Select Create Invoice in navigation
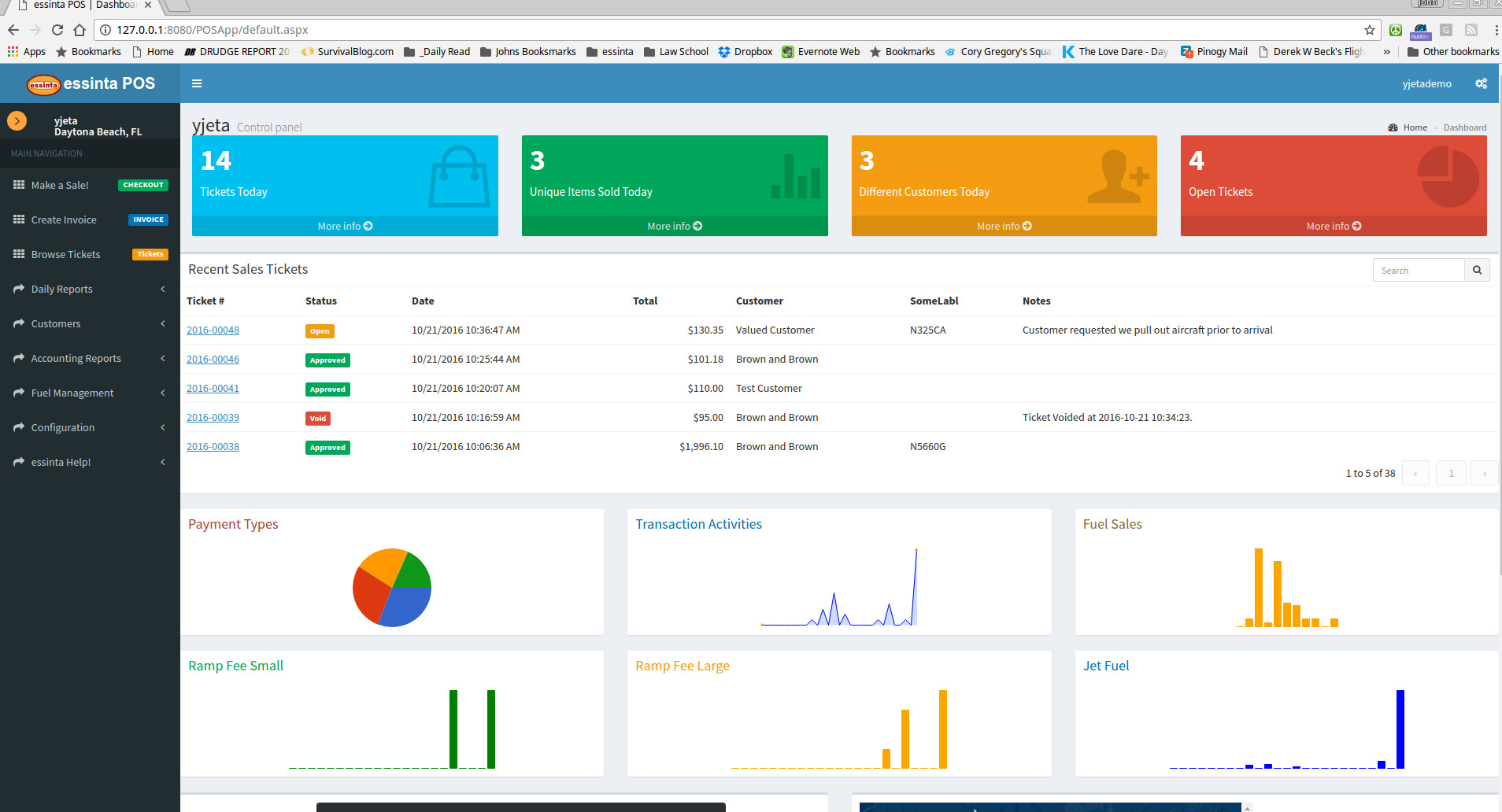1502x812 pixels. pos(64,220)
